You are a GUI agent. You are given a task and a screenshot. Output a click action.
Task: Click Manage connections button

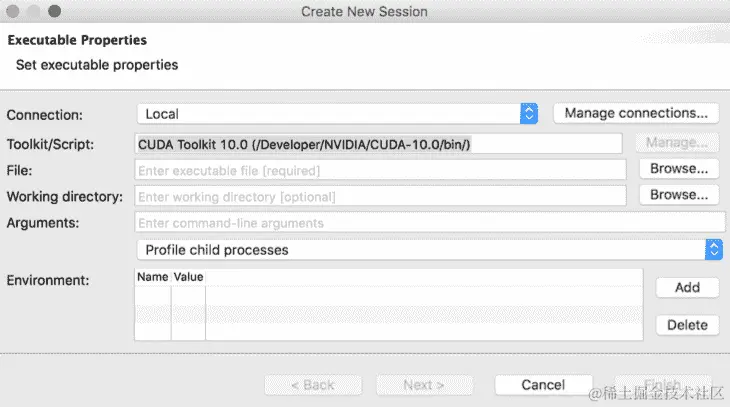point(636,113)
